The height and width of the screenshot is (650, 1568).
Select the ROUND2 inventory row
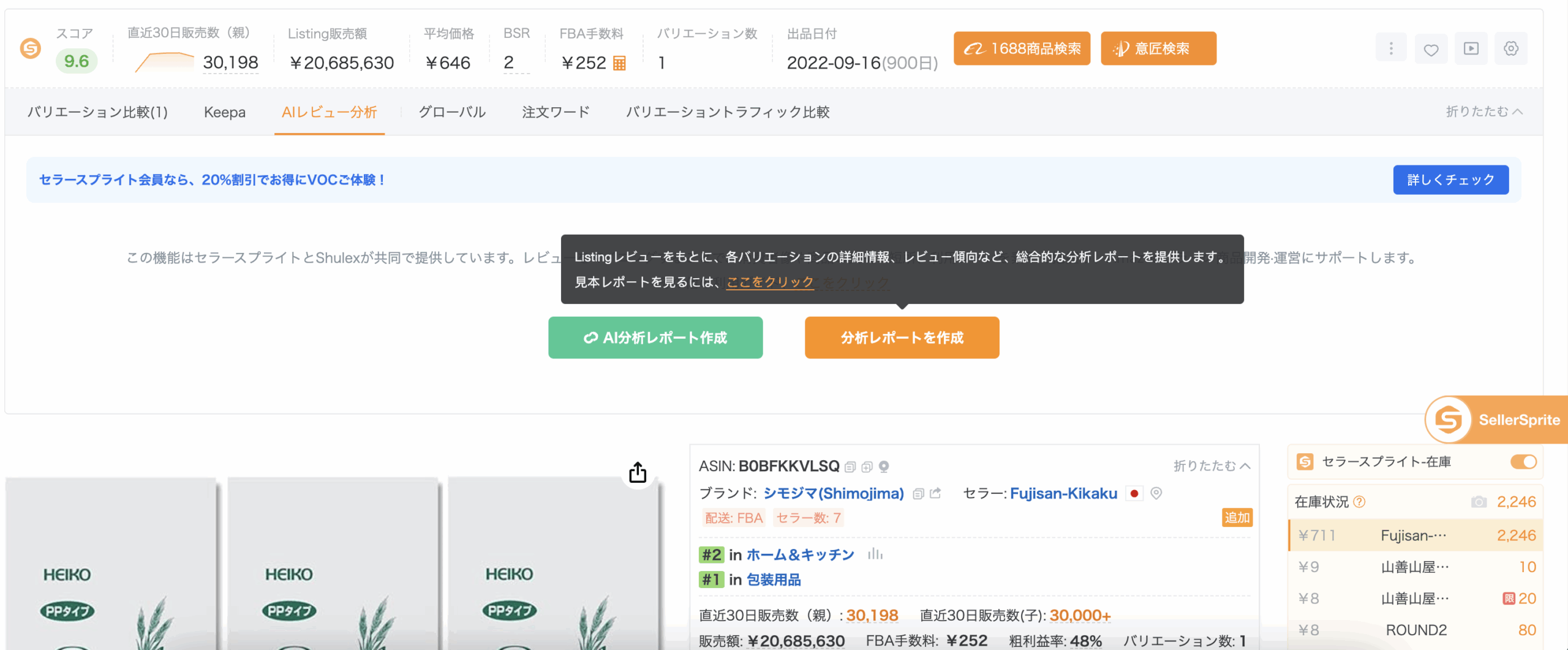(x=1415, y=630)
